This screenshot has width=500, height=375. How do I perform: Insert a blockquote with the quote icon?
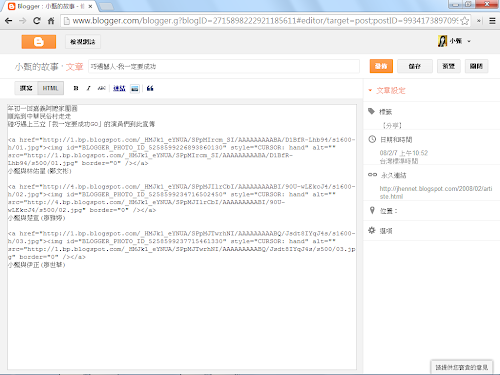point(150,88)
